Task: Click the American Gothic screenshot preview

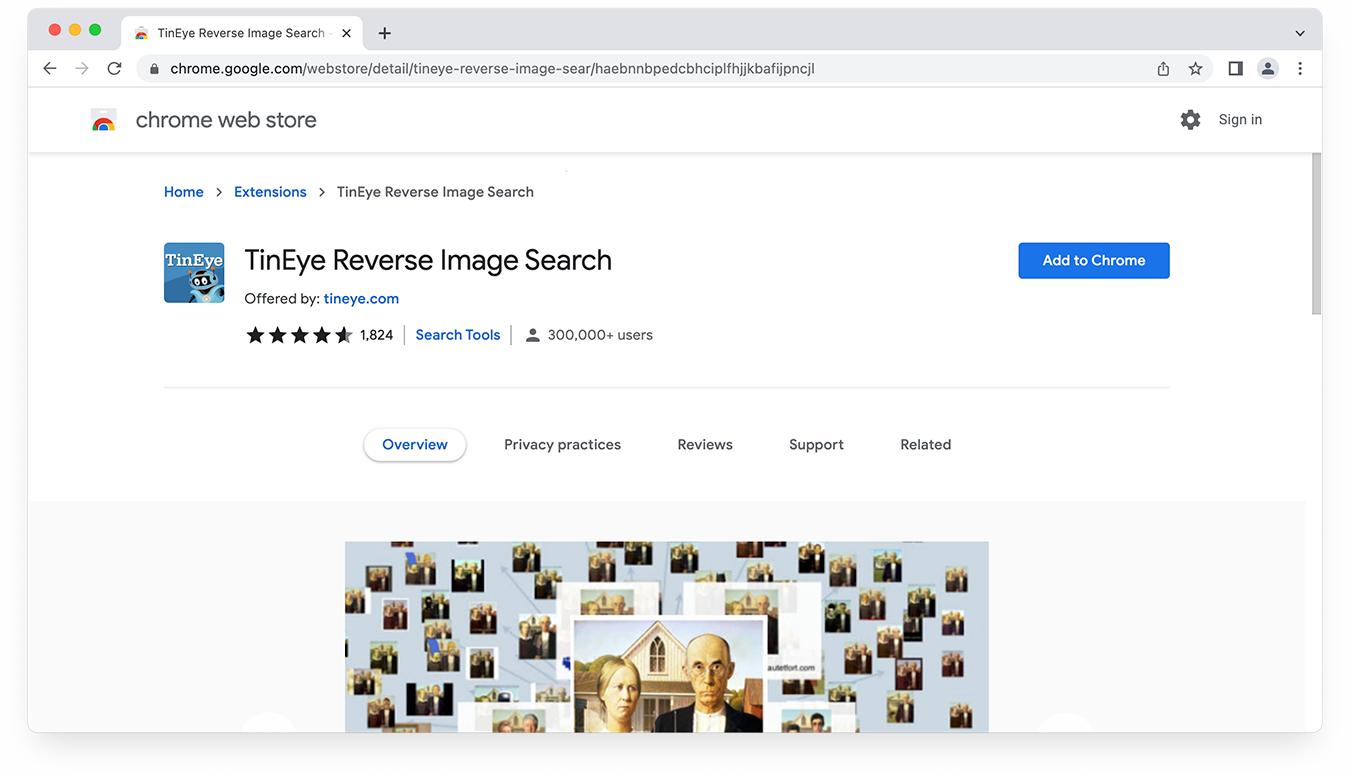Action: coord(667,637)
